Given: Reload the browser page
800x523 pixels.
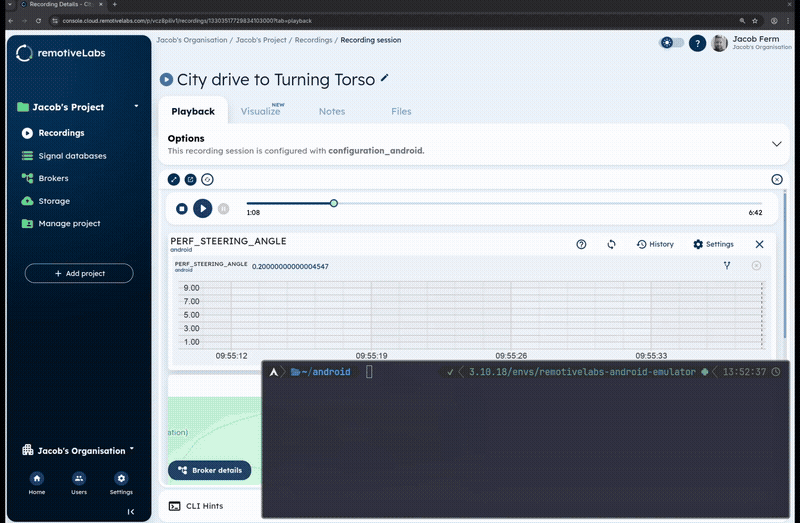Looking at the screenshot, I should [x=38, y=21].
